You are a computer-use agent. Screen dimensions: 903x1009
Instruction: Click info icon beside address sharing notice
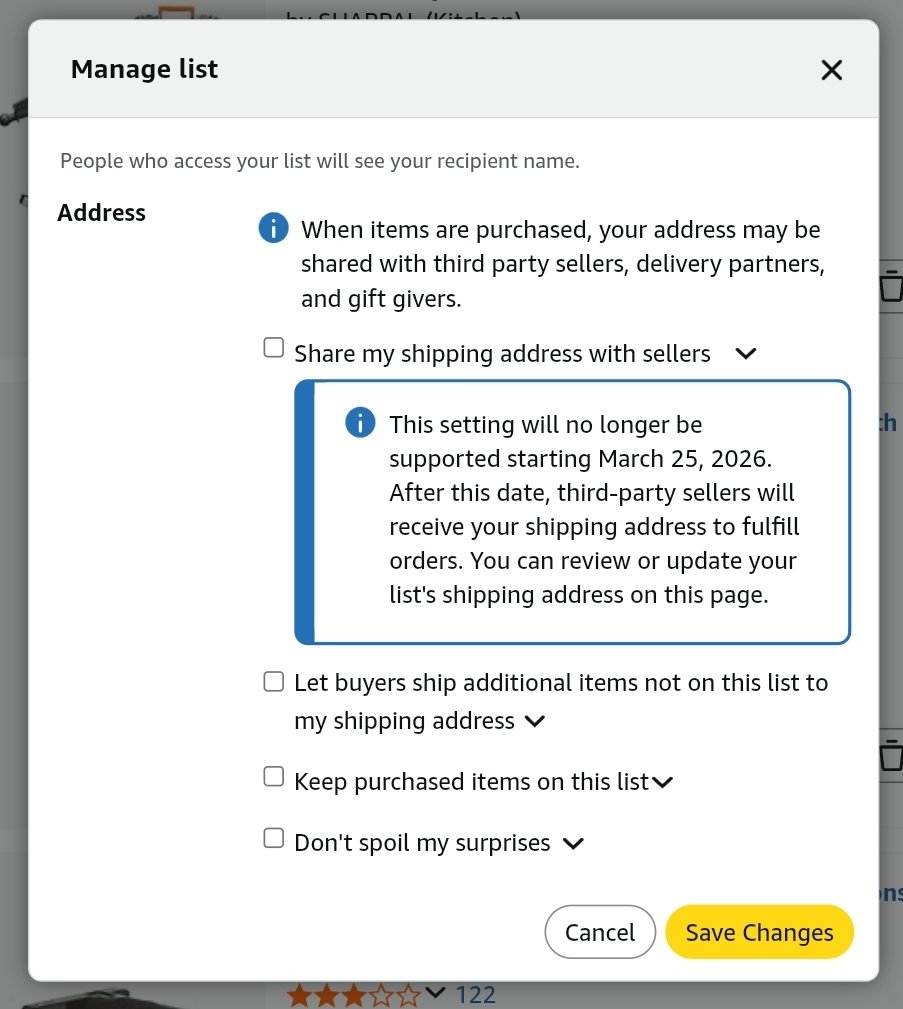[x=274, y=228]
